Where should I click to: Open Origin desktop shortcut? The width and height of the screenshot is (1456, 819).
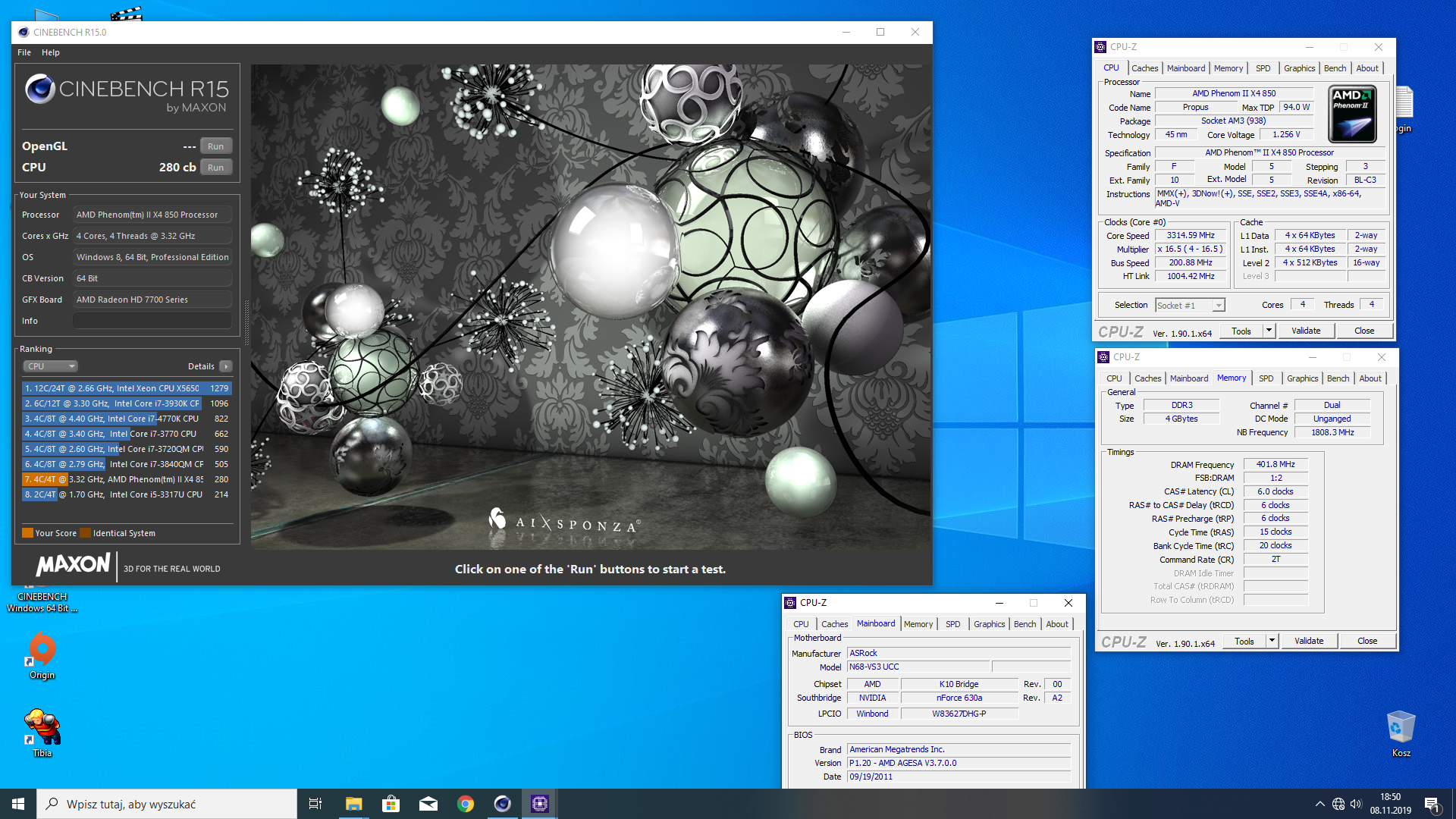tap(42, 655)
